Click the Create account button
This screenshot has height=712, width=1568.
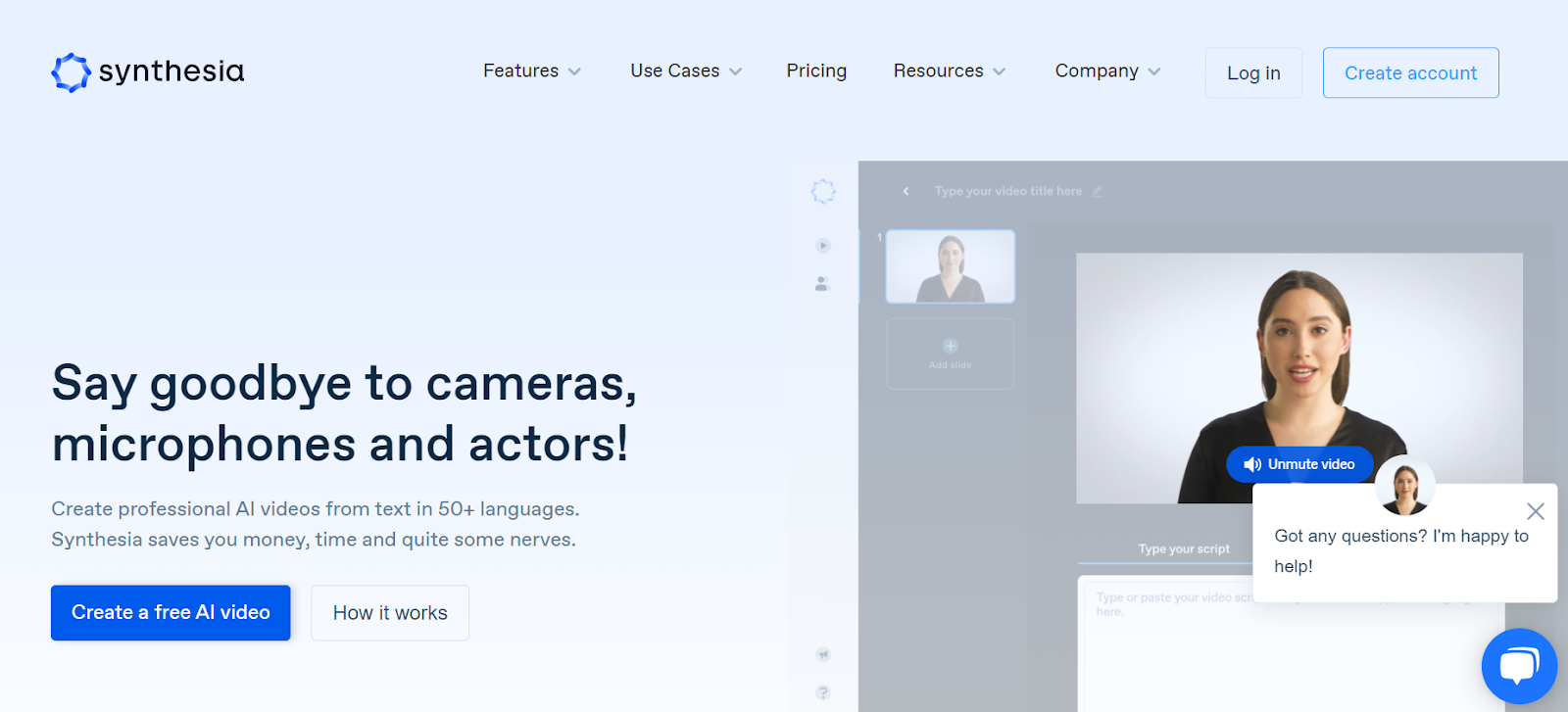(x=1410, y=72)
